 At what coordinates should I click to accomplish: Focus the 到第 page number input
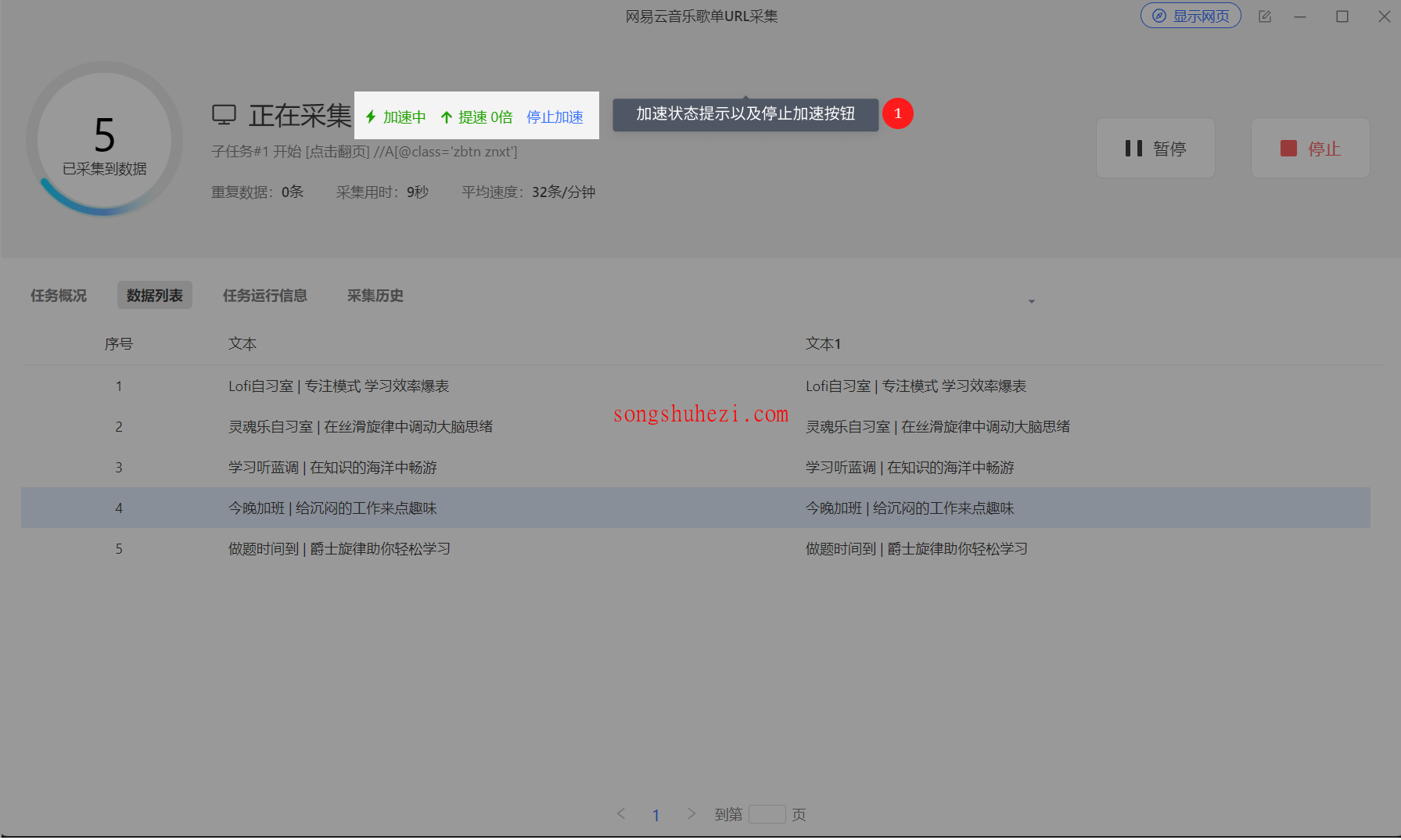click(767, 814)
